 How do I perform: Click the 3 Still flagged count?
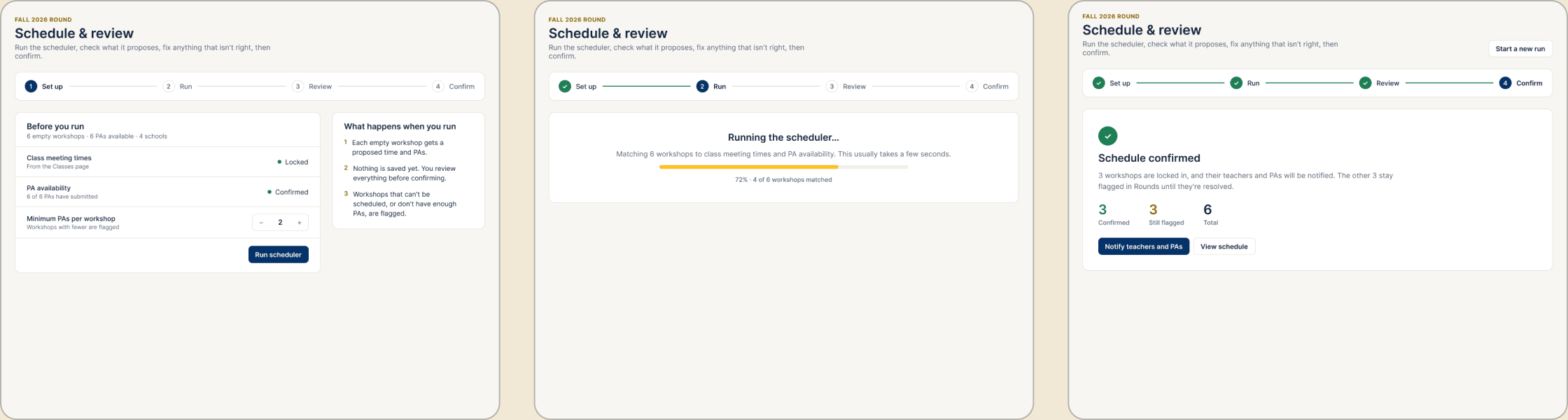(x=1166, y=214)
